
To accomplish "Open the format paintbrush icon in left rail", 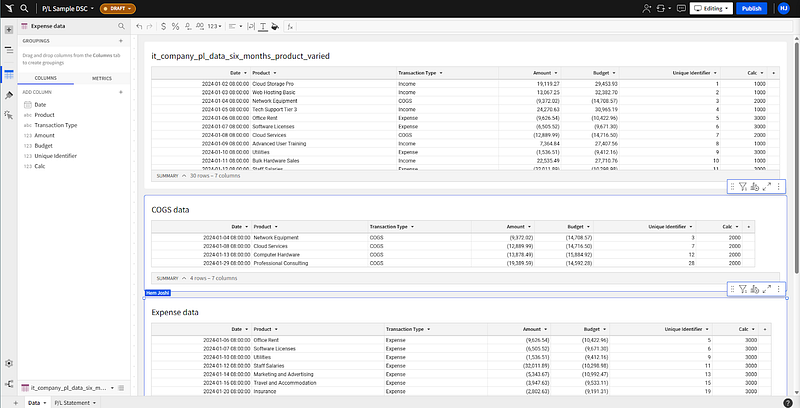I will 9,95.
